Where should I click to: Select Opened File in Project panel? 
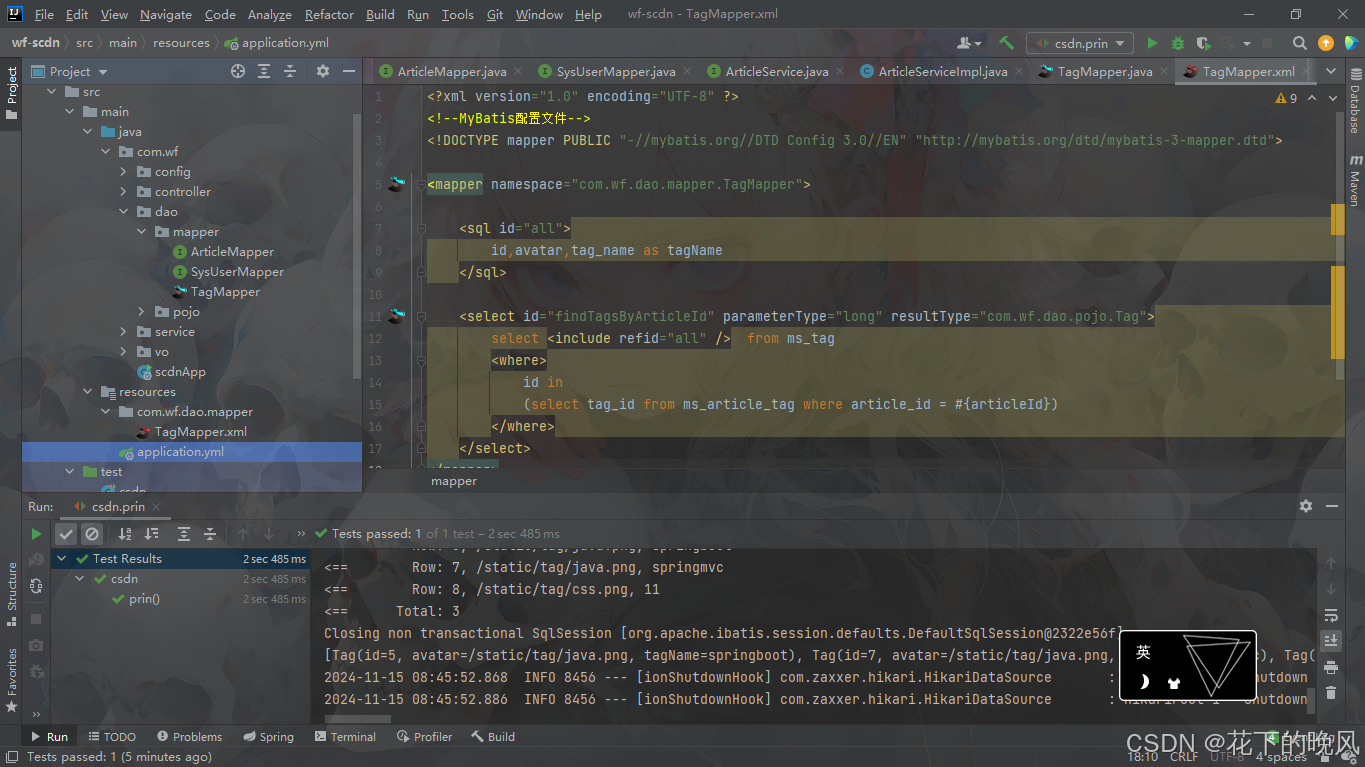(x=236, y=71)
